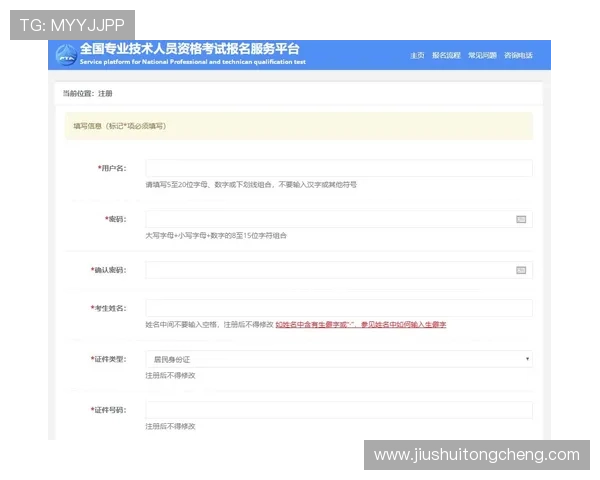Click keyboard icon in 确认密码 field
The width and height of the screenshot is (600, 480).
coord(521,270)
